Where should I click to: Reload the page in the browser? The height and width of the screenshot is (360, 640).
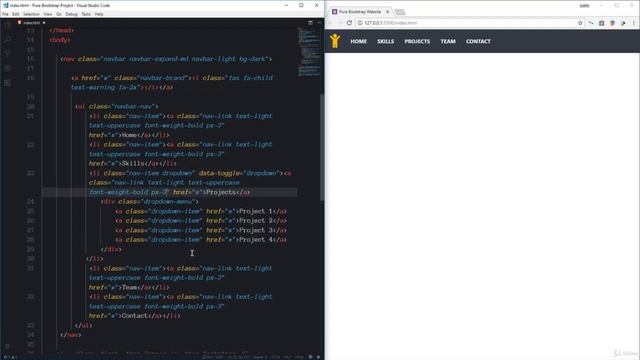(349, 23)
